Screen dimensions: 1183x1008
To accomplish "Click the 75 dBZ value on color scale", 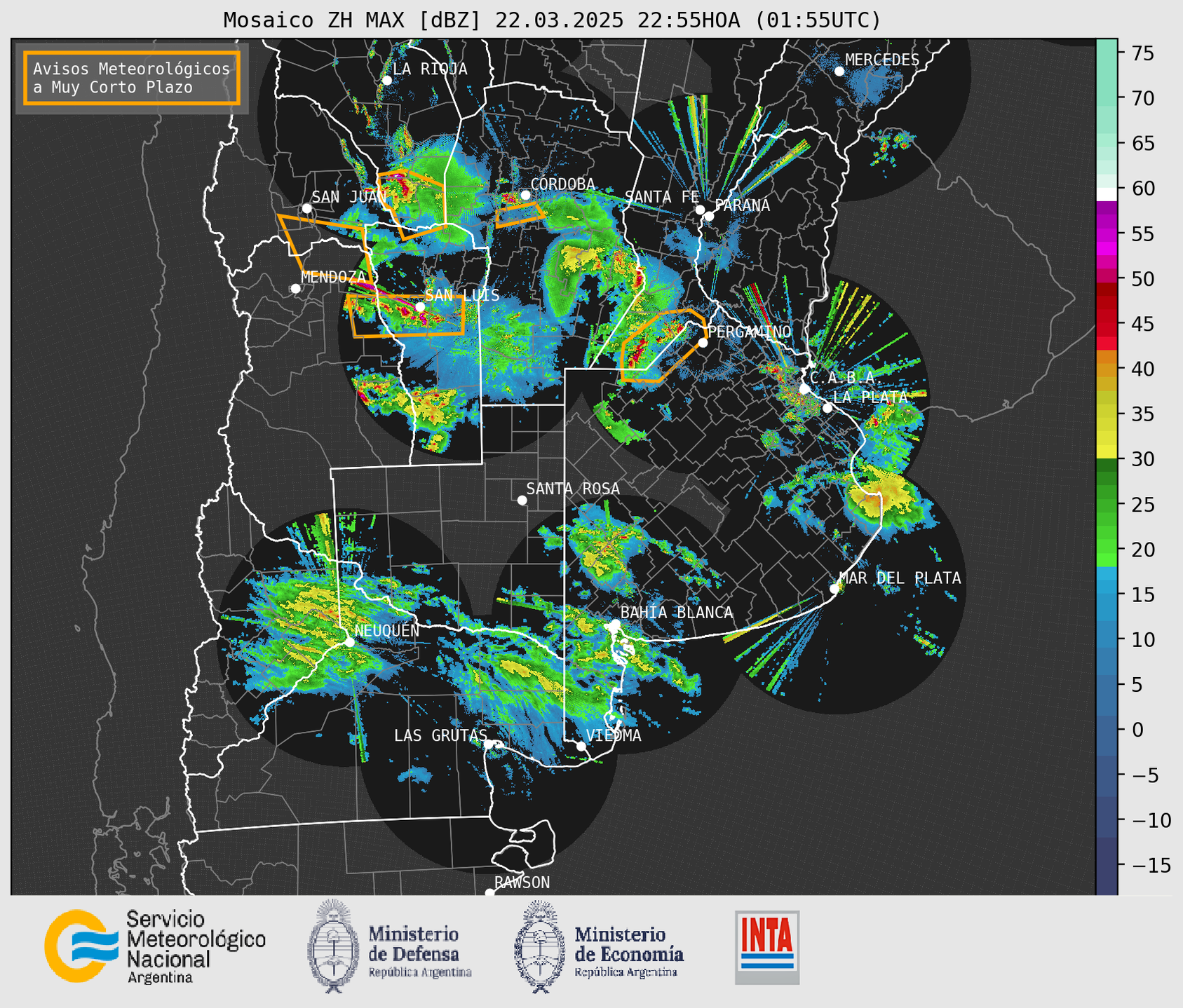I will pyautogui.click(x=1143, y=53).
